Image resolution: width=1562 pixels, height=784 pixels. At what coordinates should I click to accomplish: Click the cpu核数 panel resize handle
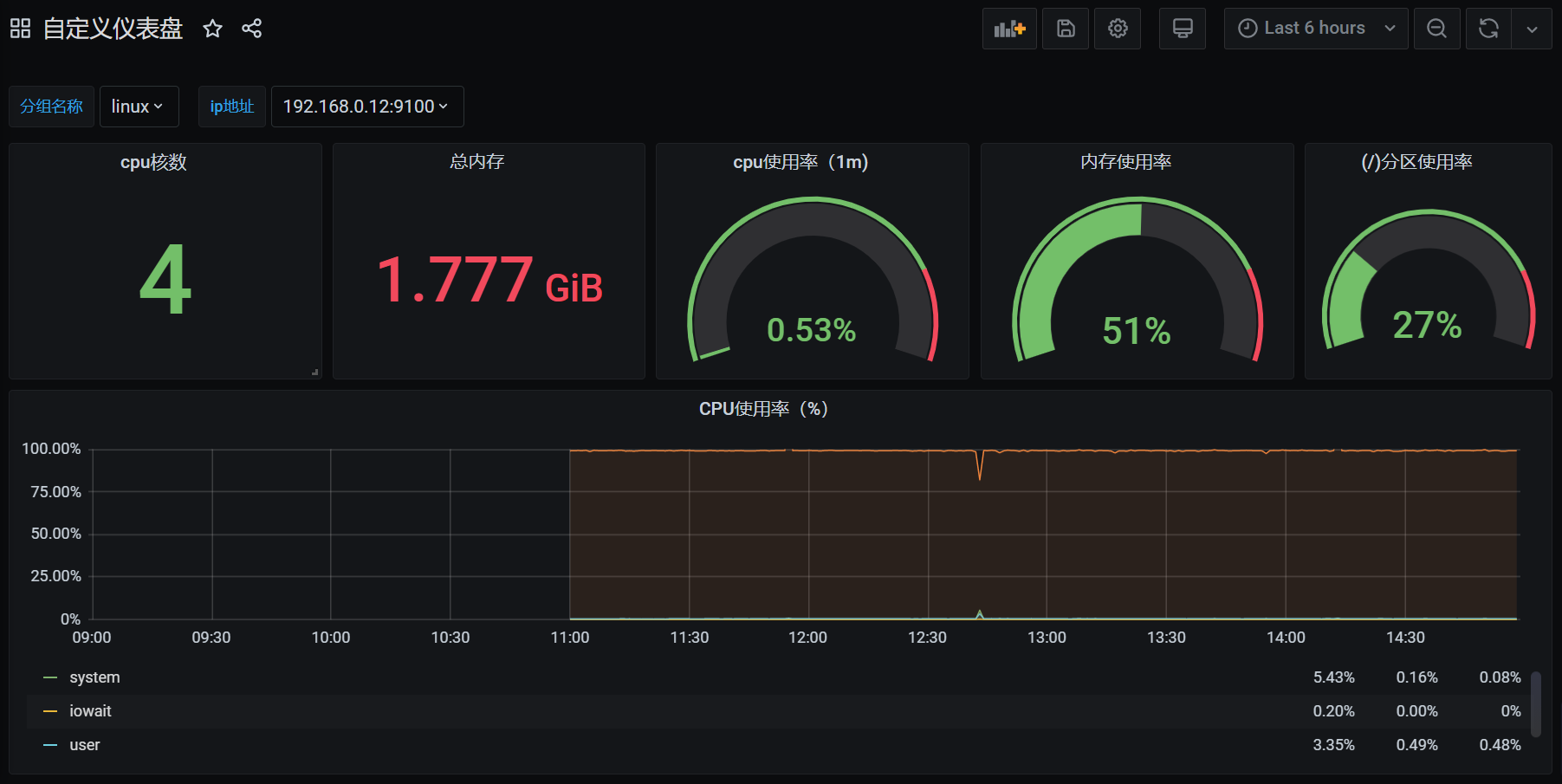pos(315,373)
